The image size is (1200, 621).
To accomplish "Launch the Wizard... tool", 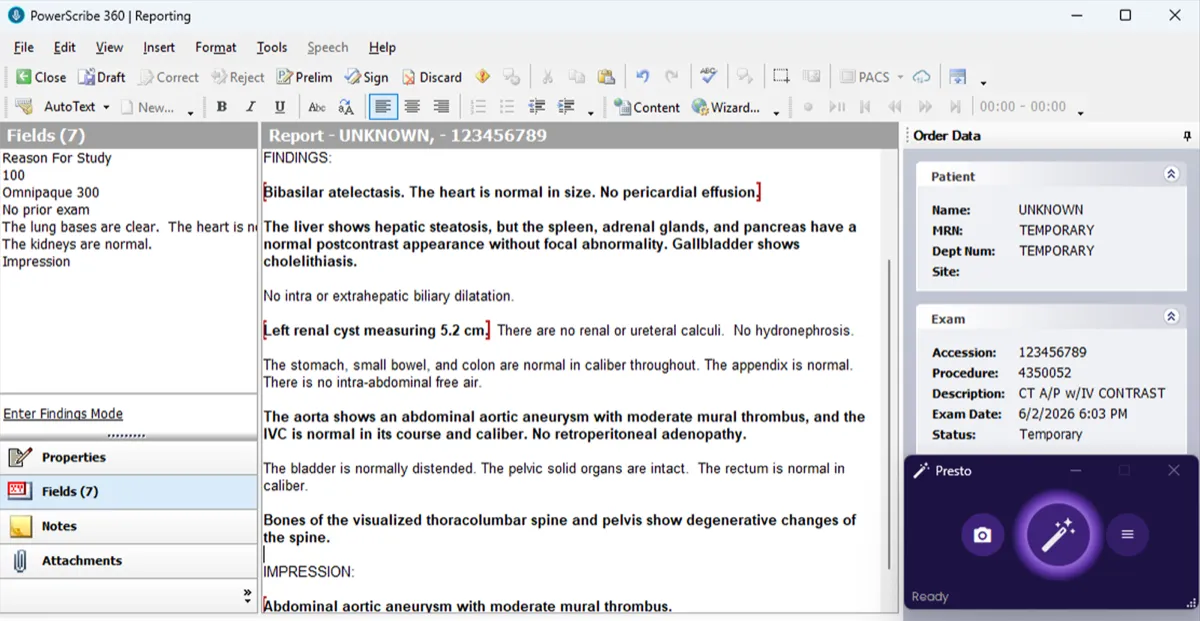I will pos(725,107).
